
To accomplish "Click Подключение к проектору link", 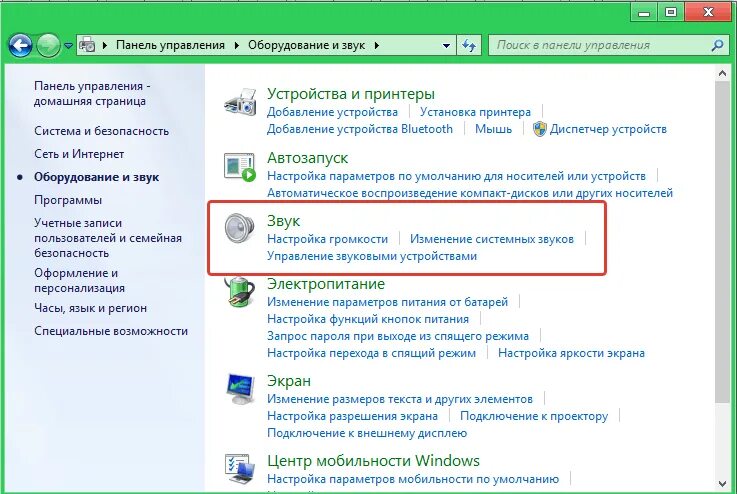I will (534, 416).
